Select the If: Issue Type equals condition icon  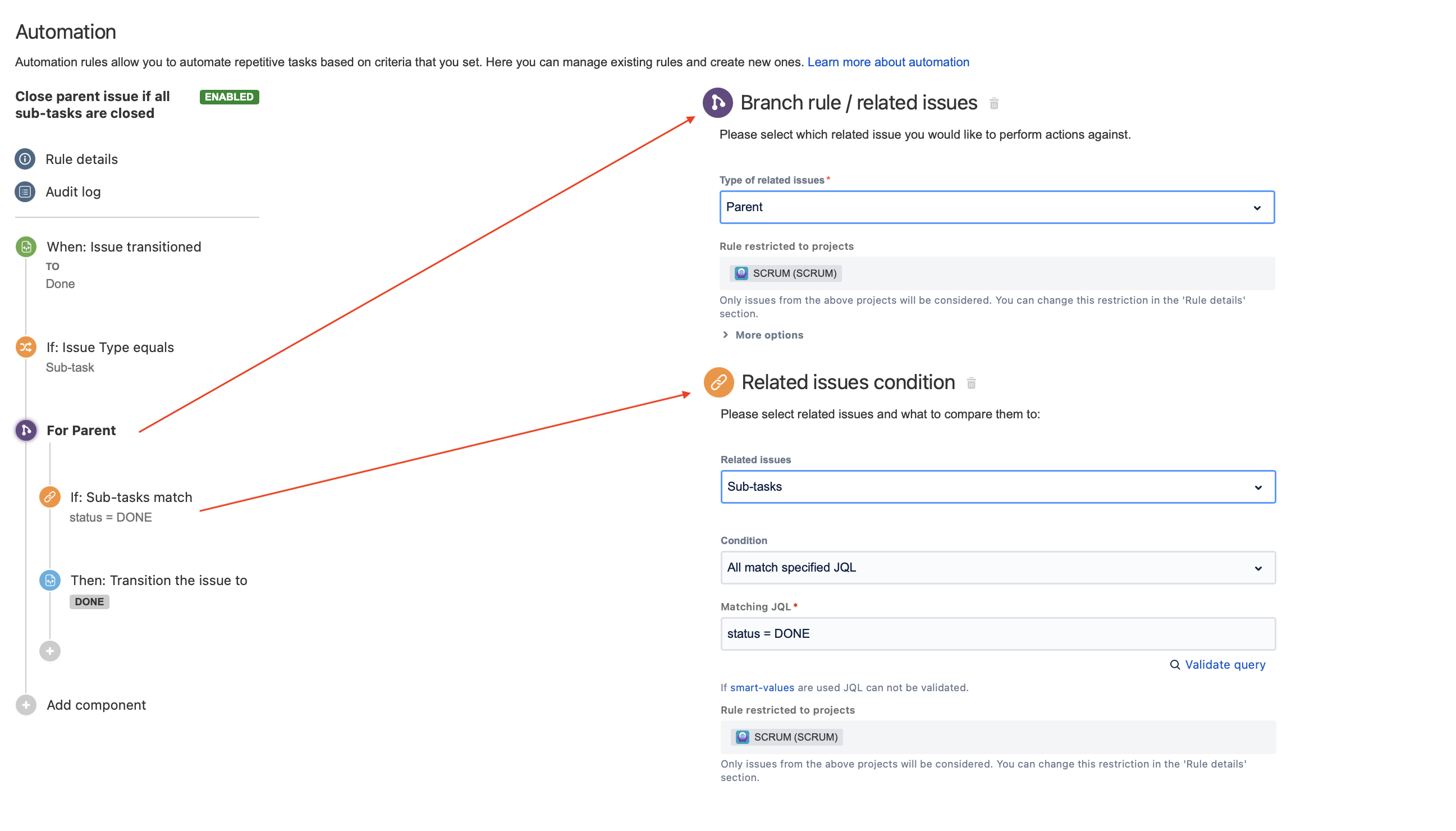[x=25, y=346]
